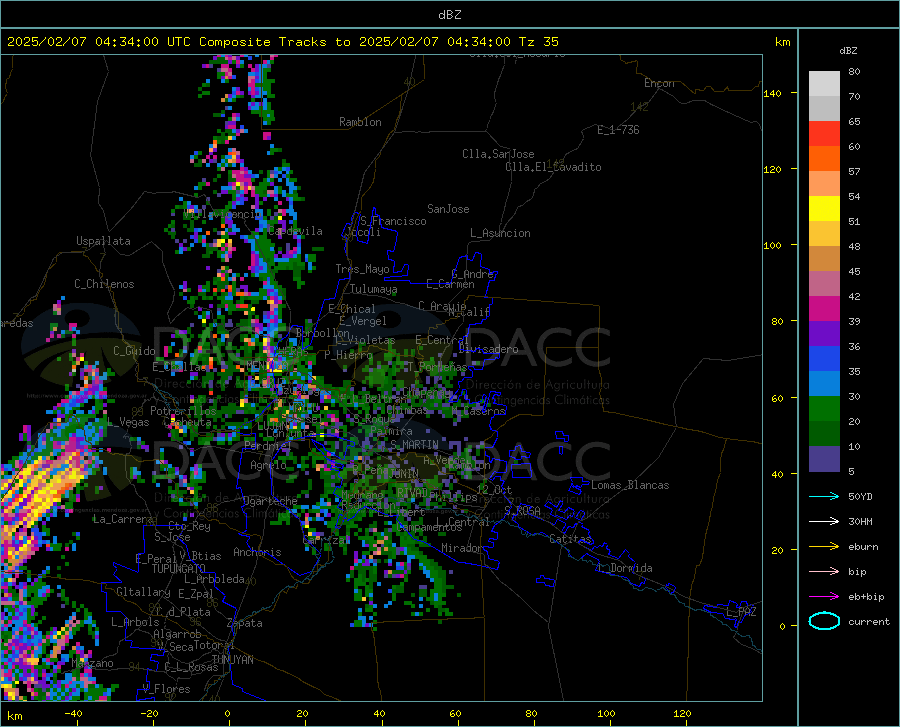Viewport: 900px width, 727px height.
Task: Click the L_Dormida map label
Action: [624, 568]
